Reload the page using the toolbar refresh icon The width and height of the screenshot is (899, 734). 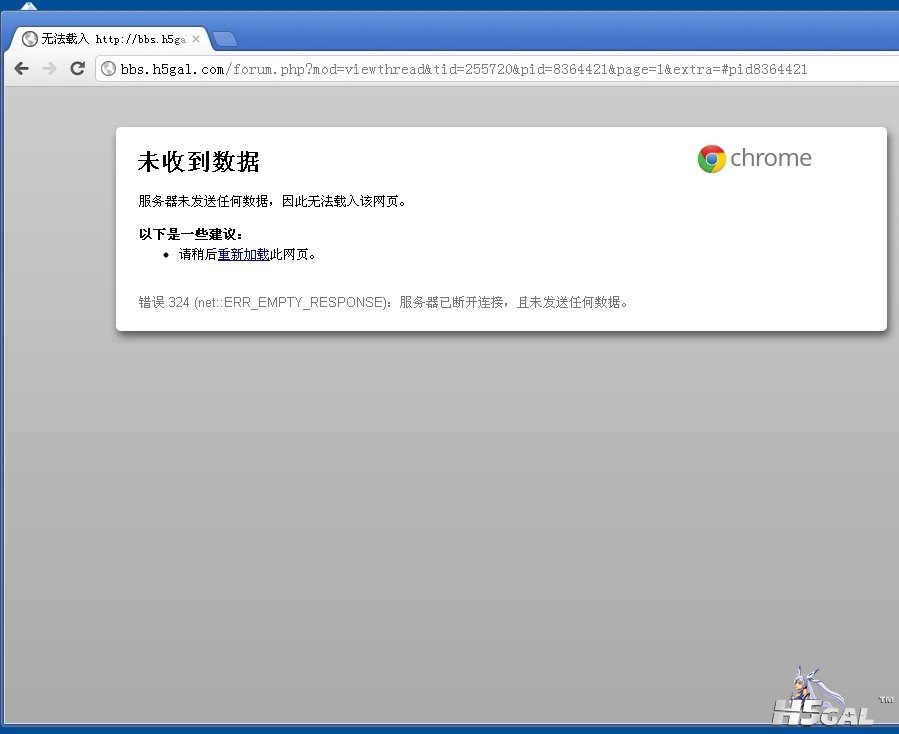(x=77, y=69)
